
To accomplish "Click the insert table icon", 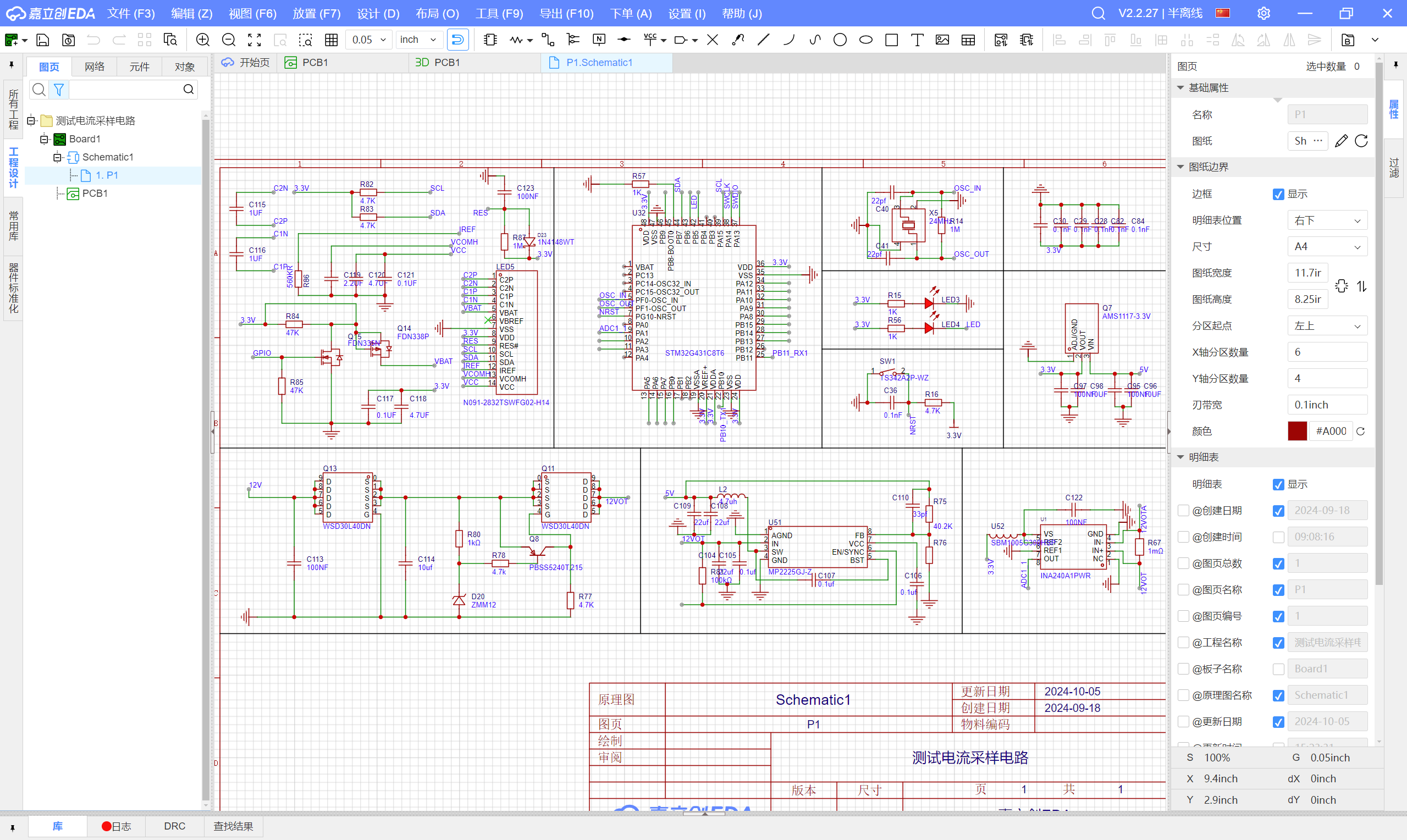I will pyautogui.click(x=968, y=40).
